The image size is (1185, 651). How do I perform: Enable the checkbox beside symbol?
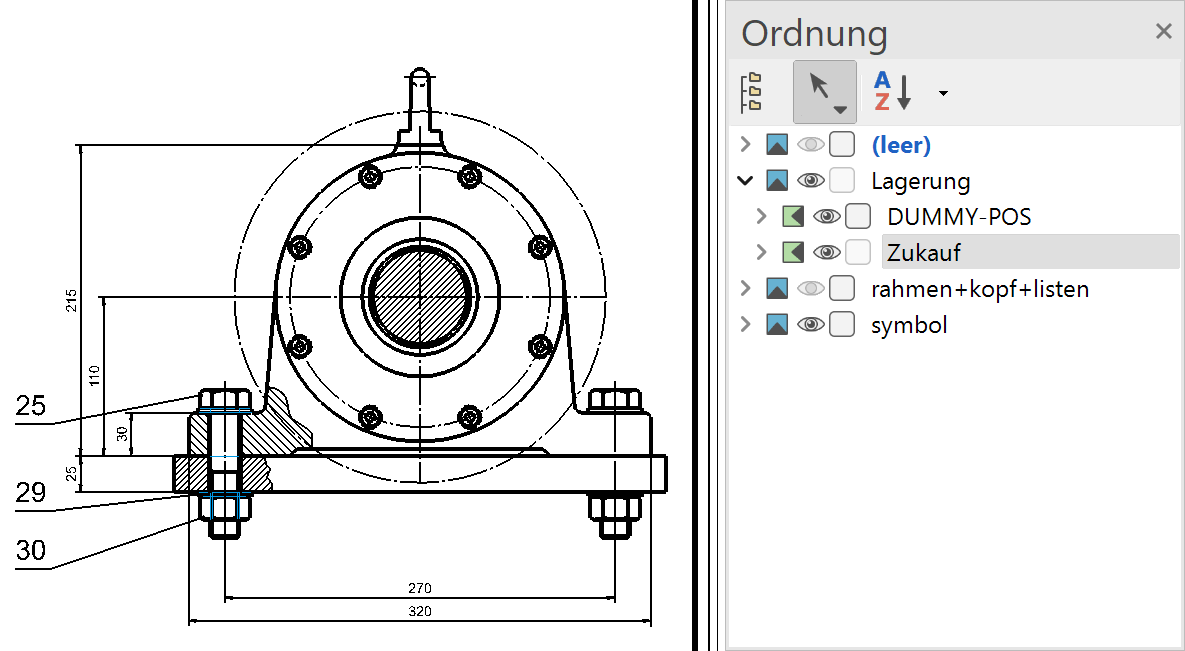(x=842, y=325)
